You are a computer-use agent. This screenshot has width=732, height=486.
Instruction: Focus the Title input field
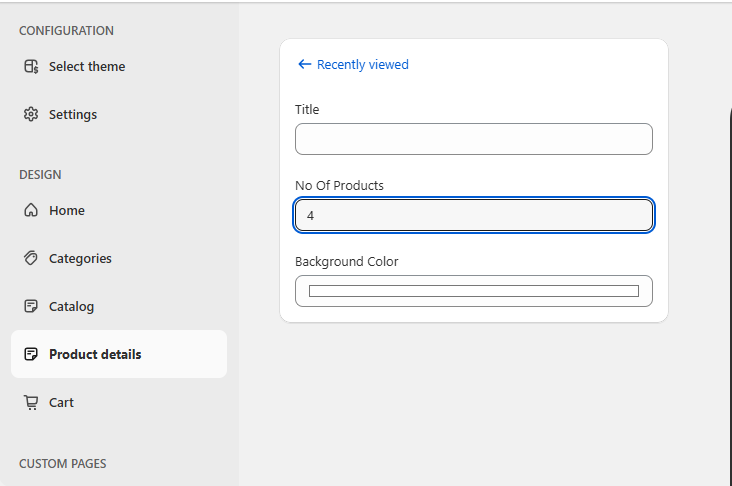(474, 139)
